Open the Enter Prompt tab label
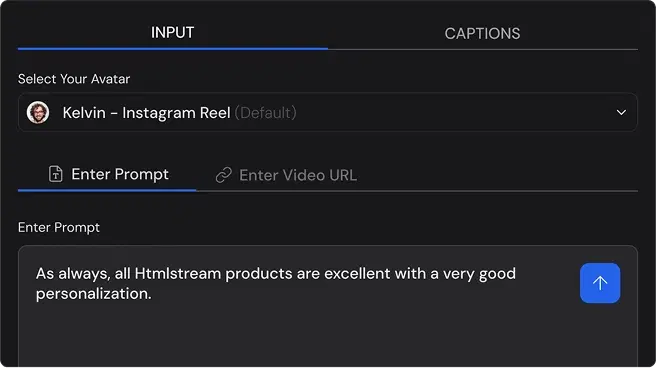Screen dimensions: 656x368 [x=120, y=174]
